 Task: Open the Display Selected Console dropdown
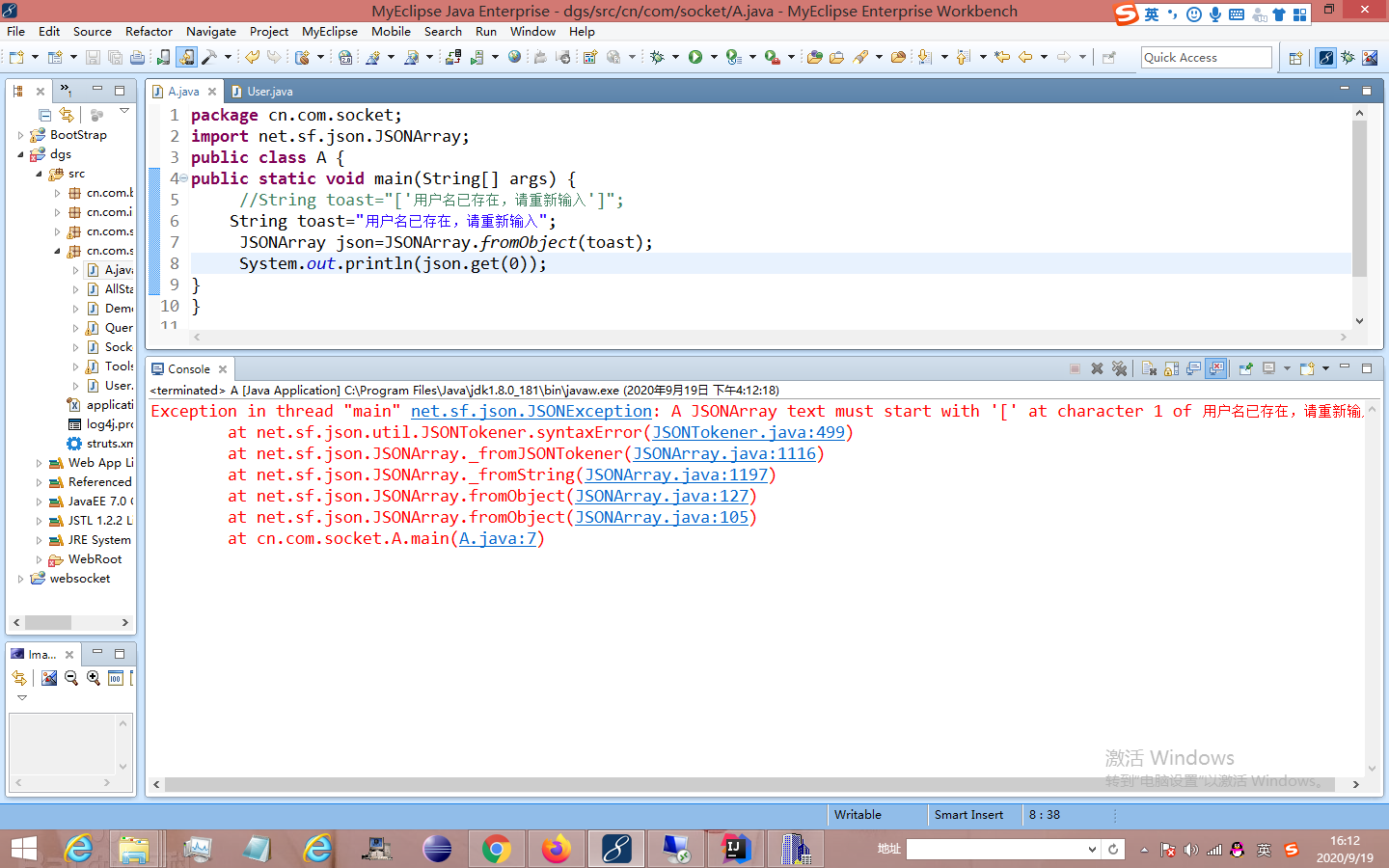1286,368
